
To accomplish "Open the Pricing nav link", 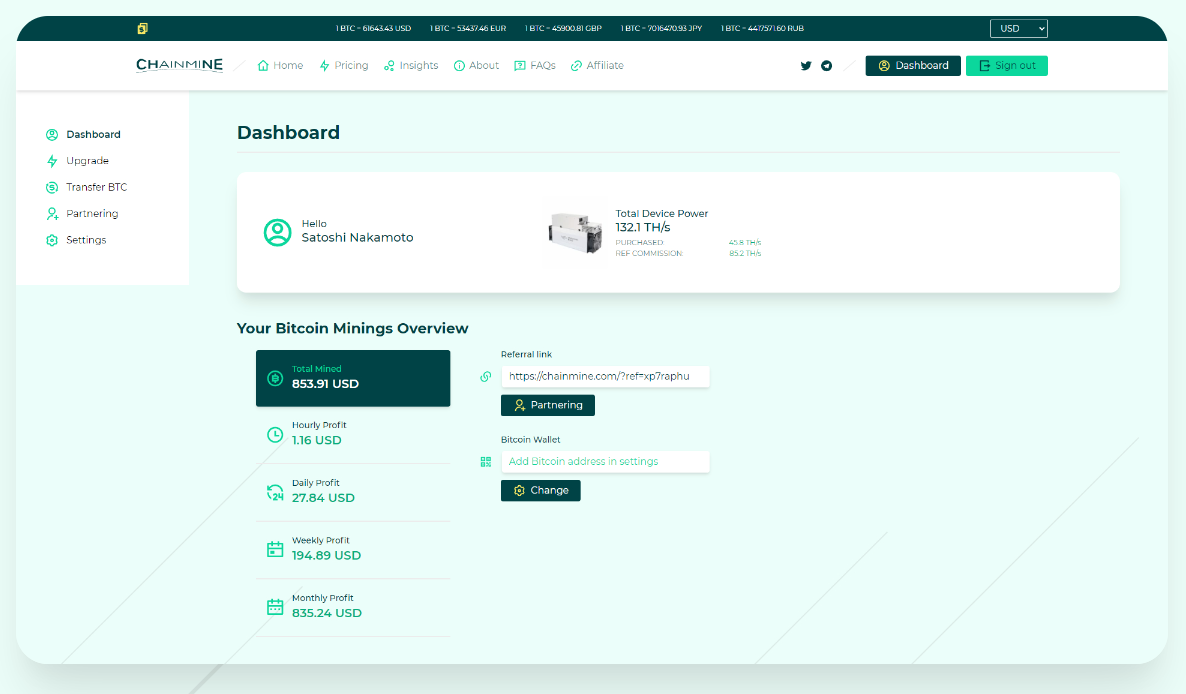I will point(343,66).
